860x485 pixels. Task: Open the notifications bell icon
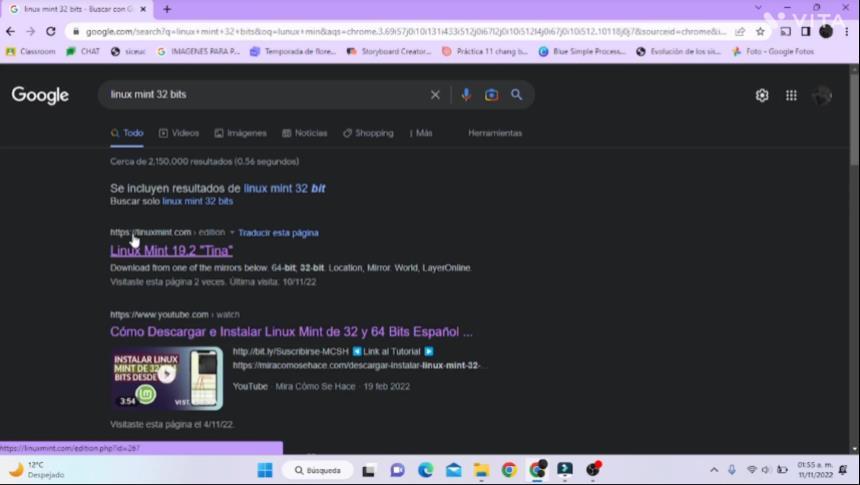click(843, 470)
